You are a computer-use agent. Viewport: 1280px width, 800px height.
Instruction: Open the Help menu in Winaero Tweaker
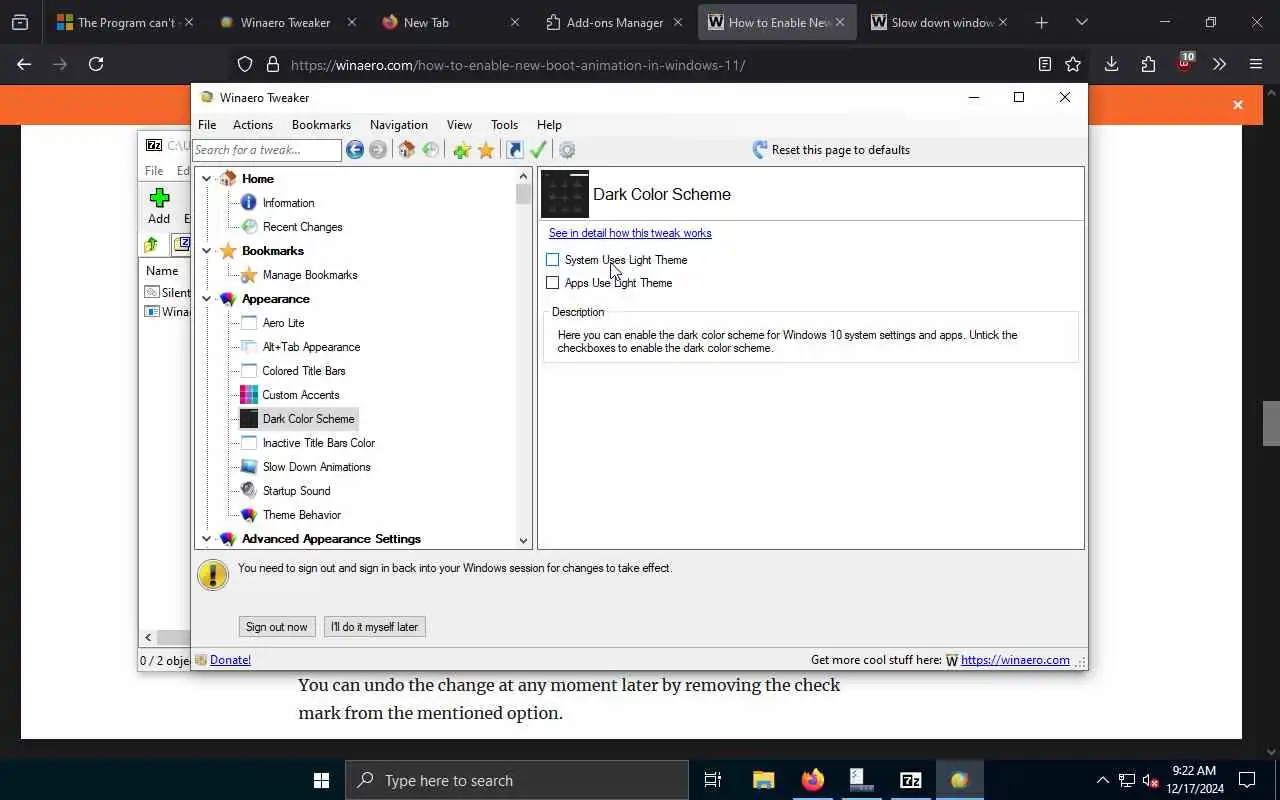[549, 125]
